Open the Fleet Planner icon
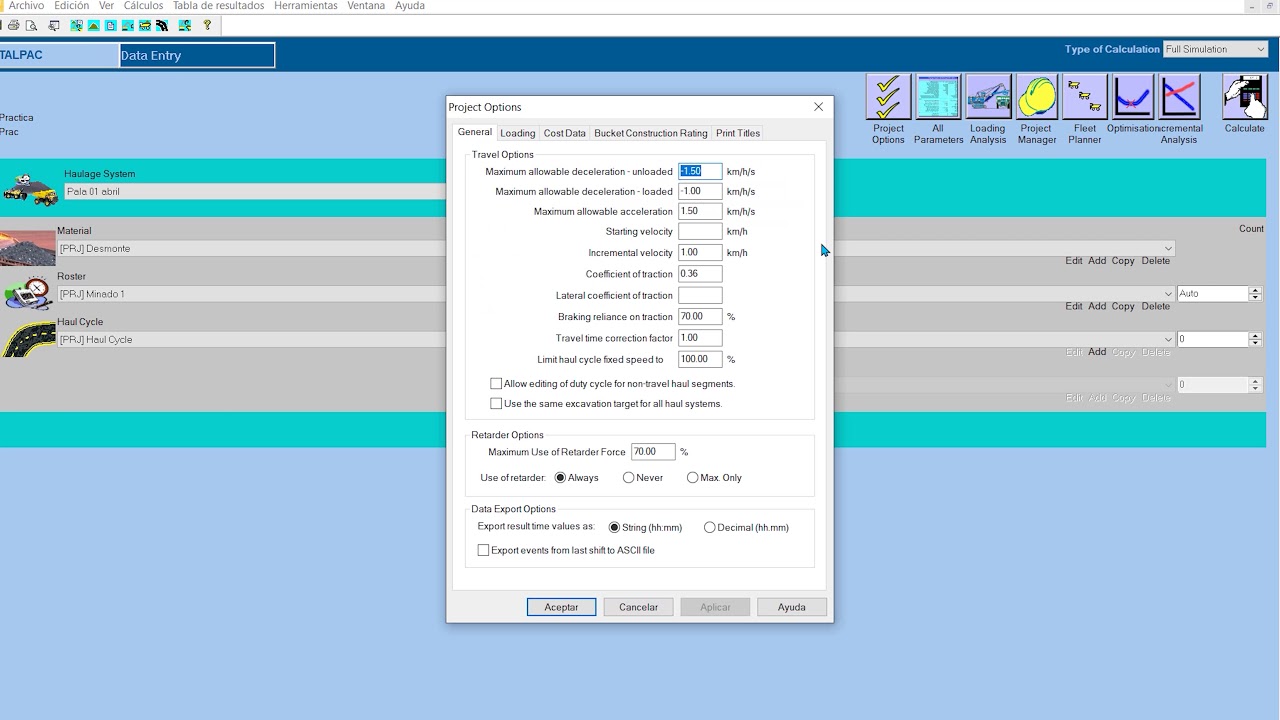This screenshot has height=720, width=1280. coord(1085,97)
